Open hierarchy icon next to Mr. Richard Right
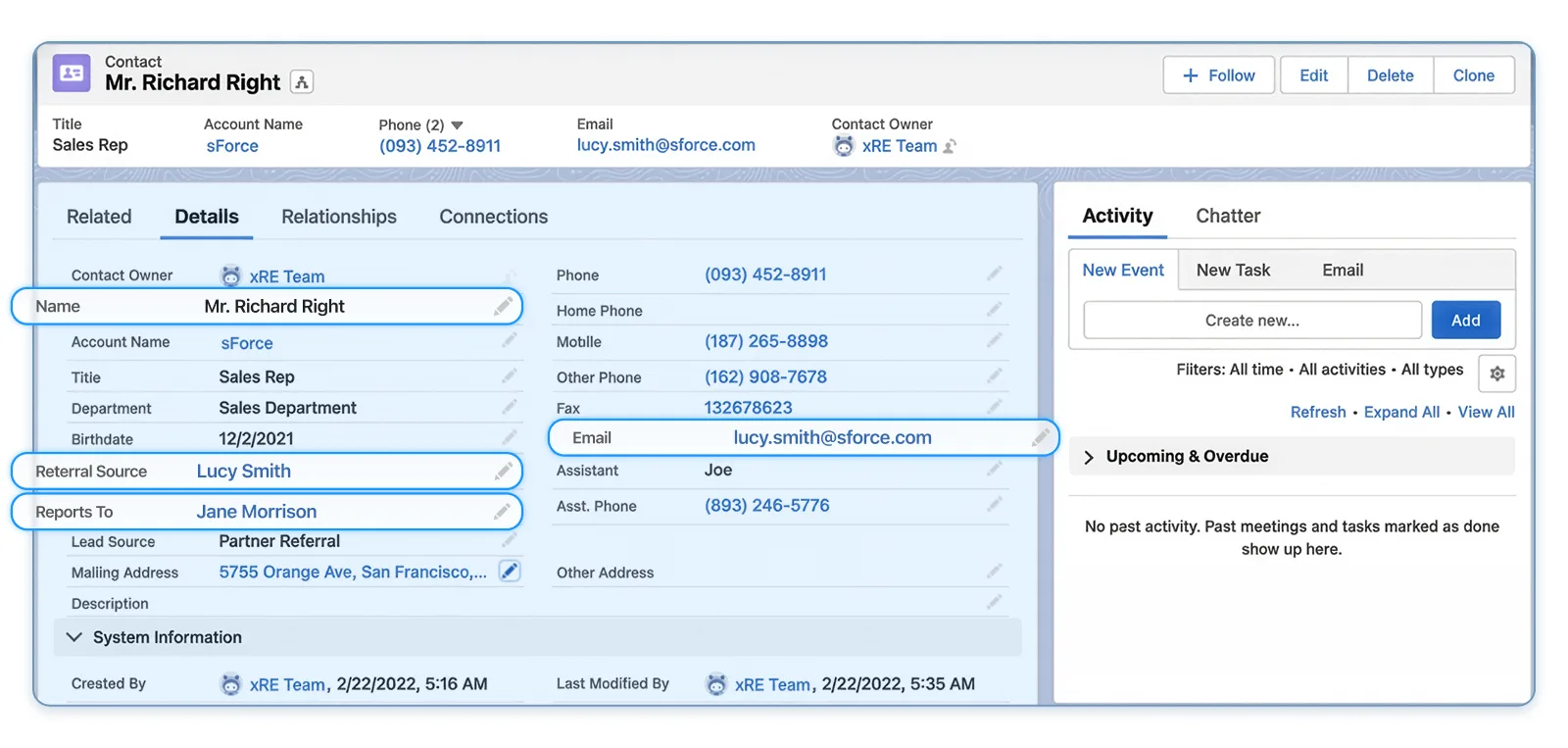 (x=302, y=83)
